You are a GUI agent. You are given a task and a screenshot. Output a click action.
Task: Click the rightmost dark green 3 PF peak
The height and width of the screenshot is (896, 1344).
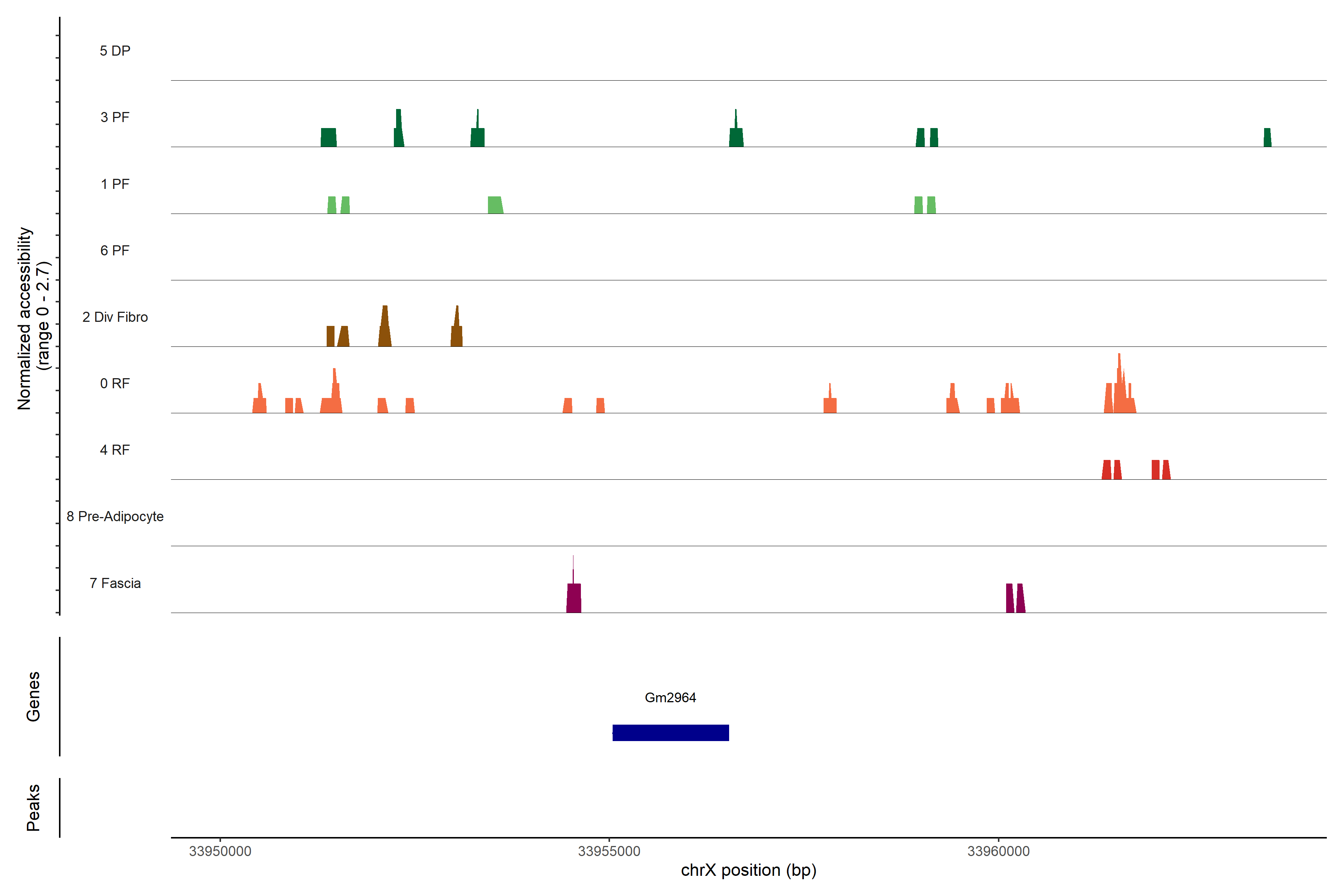point(1267,138)
